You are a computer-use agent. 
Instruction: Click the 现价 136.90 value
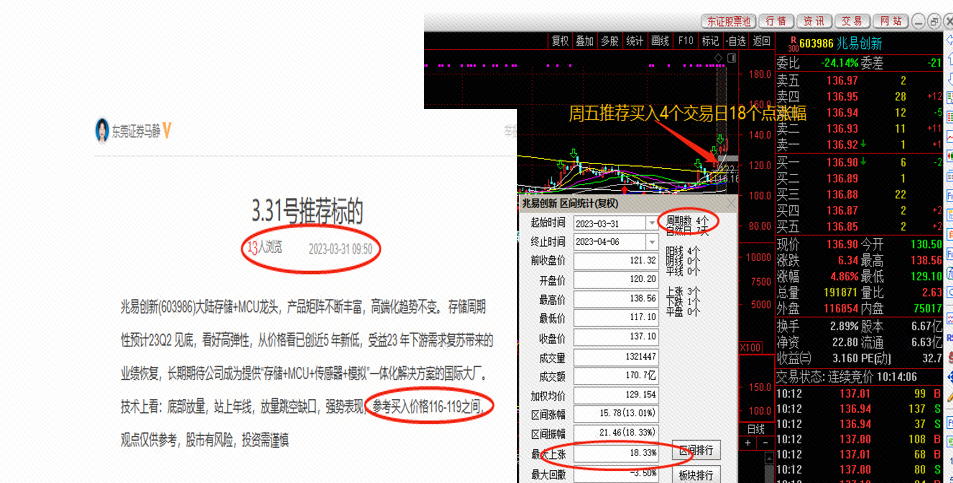pyautogui.click(x=842, y=244)
